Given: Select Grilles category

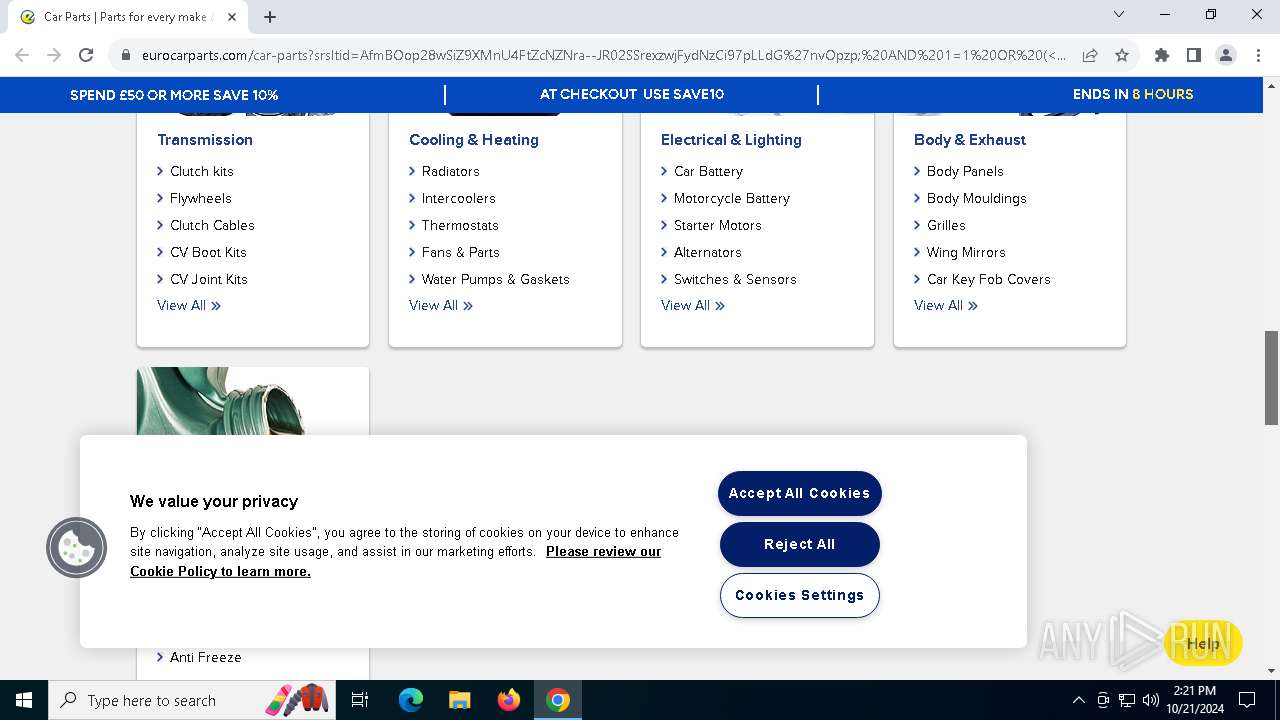Looking at the screenshot, I should coord(946,225).
